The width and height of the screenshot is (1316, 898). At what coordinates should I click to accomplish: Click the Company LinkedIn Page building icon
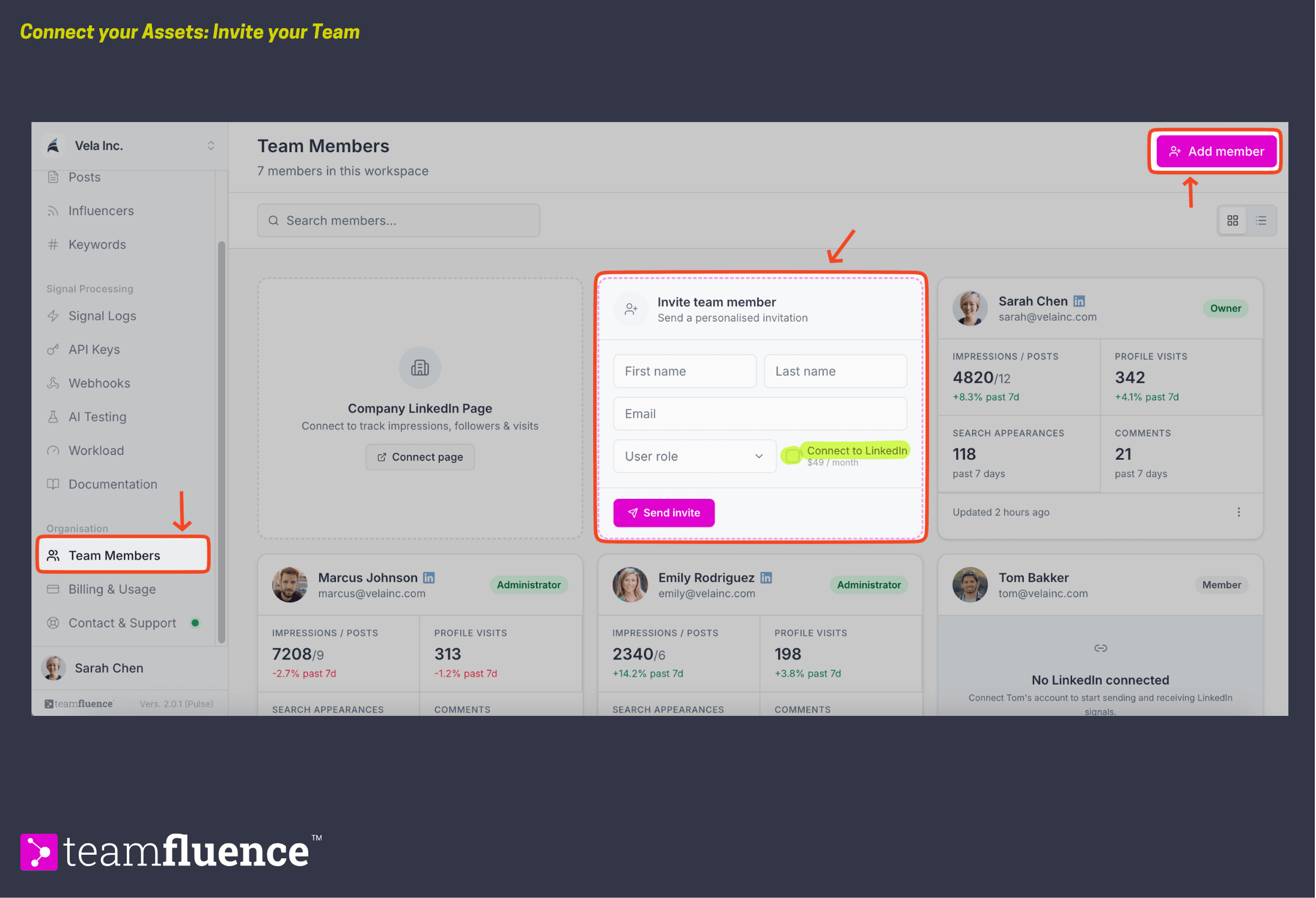(420, 368)
